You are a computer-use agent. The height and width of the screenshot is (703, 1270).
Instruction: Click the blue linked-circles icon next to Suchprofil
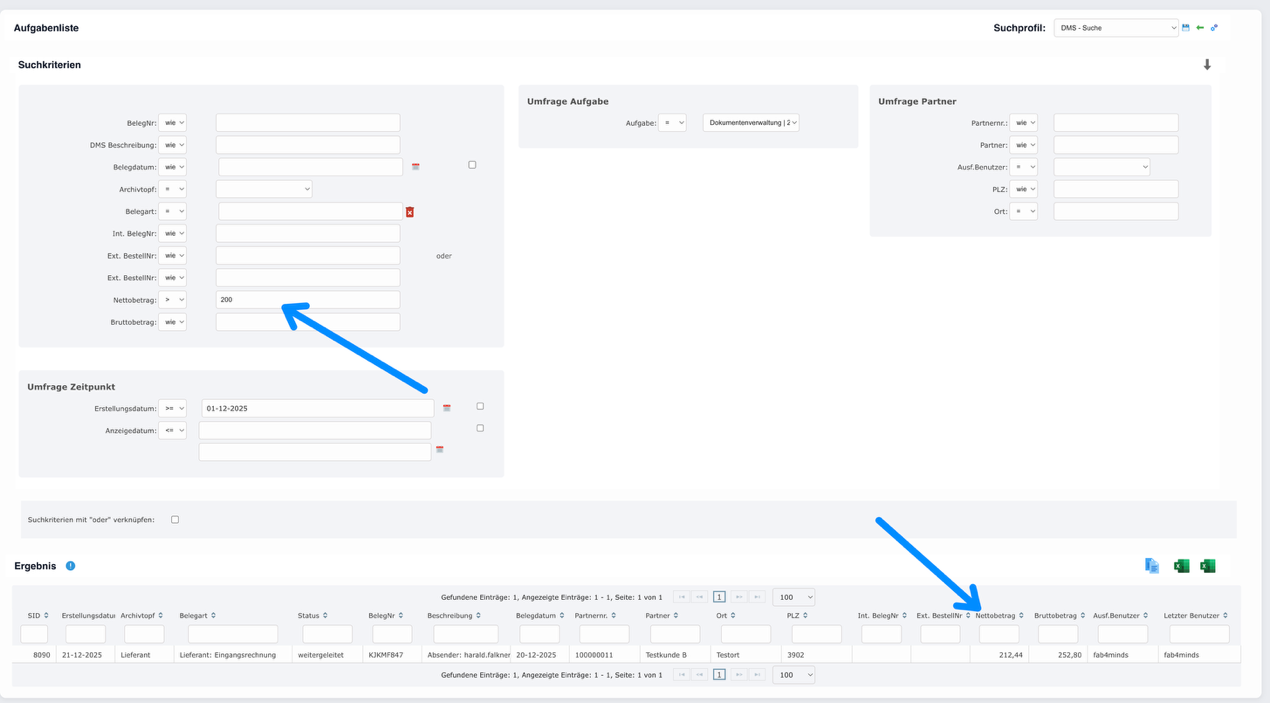pyautogui.click(x=1214, y=28)
